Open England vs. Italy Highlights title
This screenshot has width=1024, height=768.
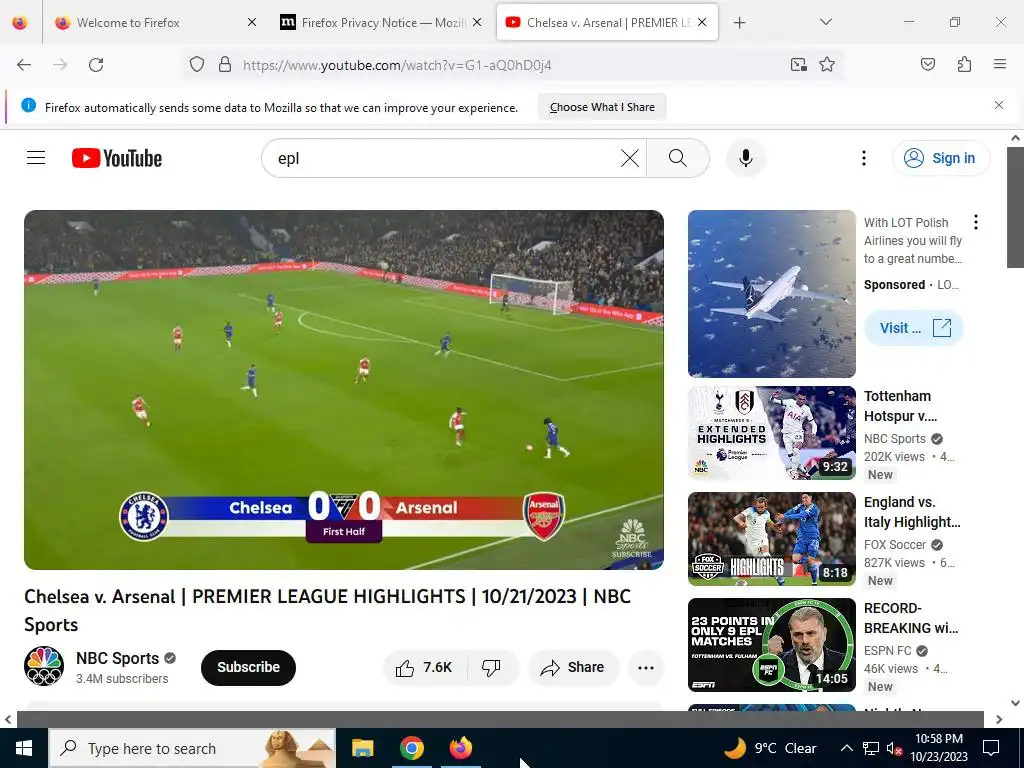coord(912,512)
